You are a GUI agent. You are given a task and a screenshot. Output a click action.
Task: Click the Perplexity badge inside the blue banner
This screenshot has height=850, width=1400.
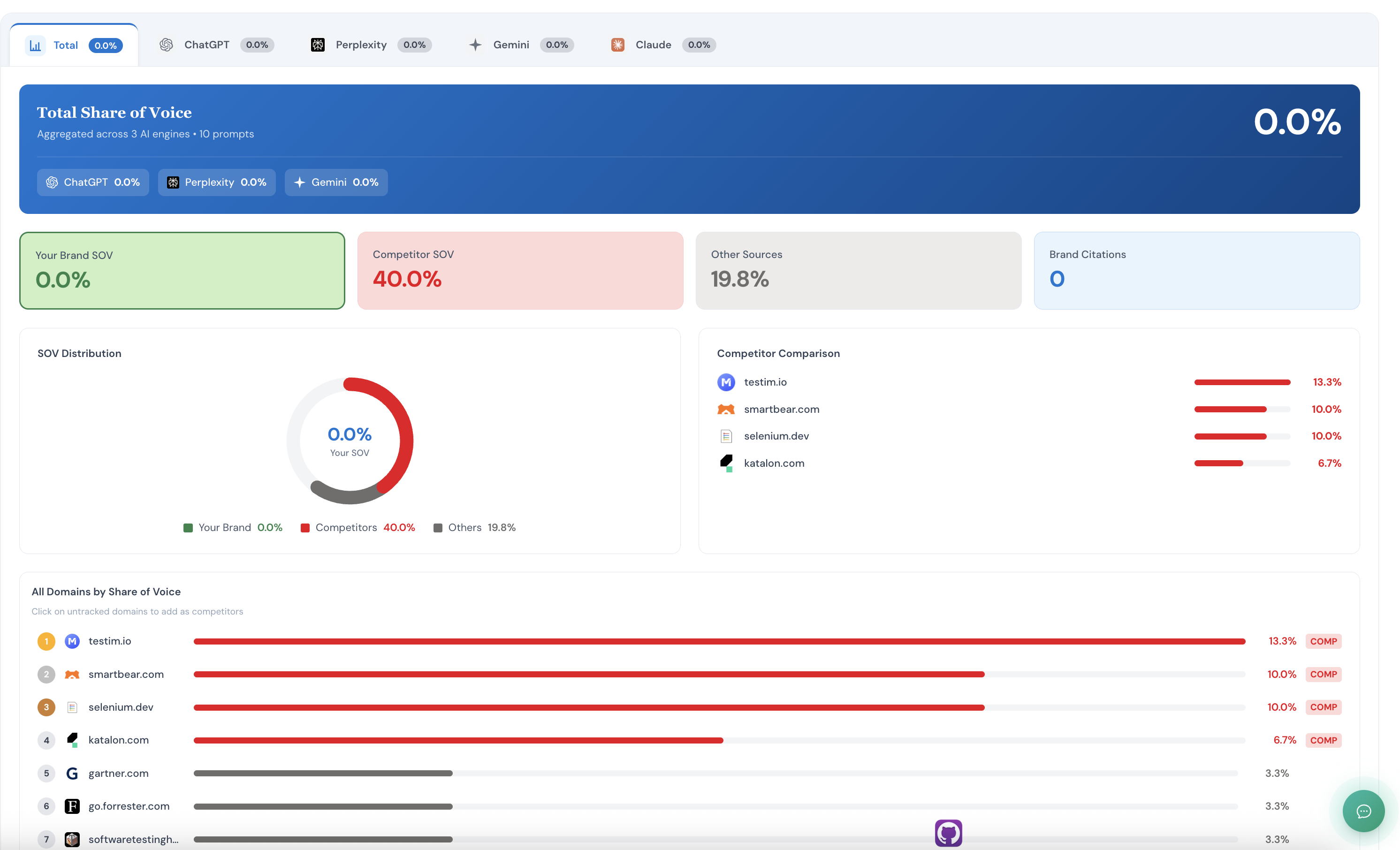click(216, 182)
